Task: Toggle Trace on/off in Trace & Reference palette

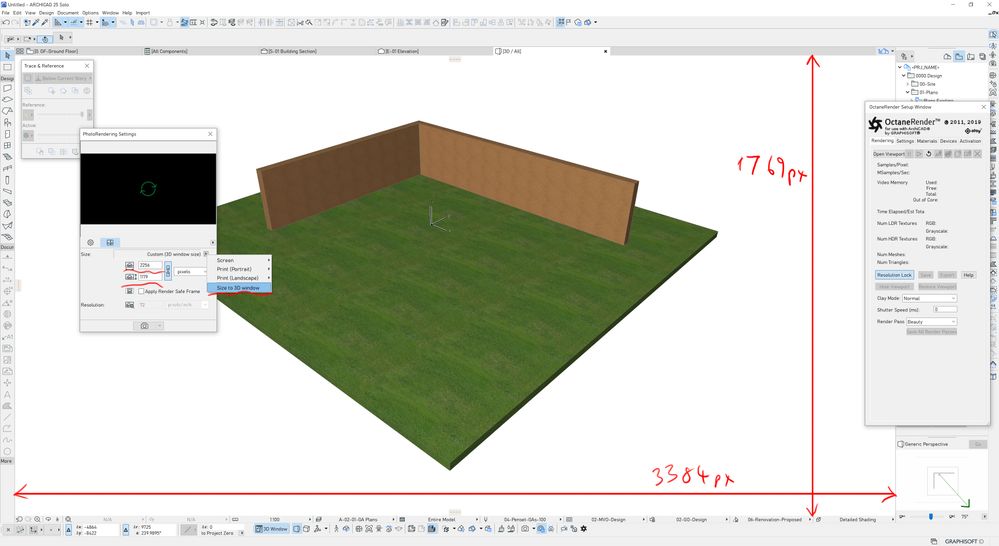Action: click(28, 78)
